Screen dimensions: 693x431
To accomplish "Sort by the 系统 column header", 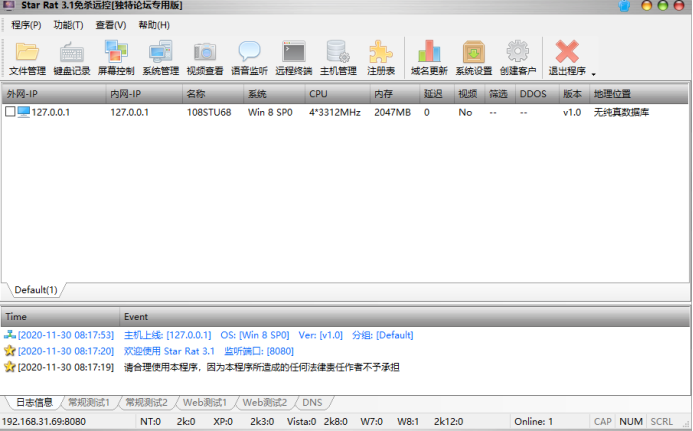I will tap(274, 94).
